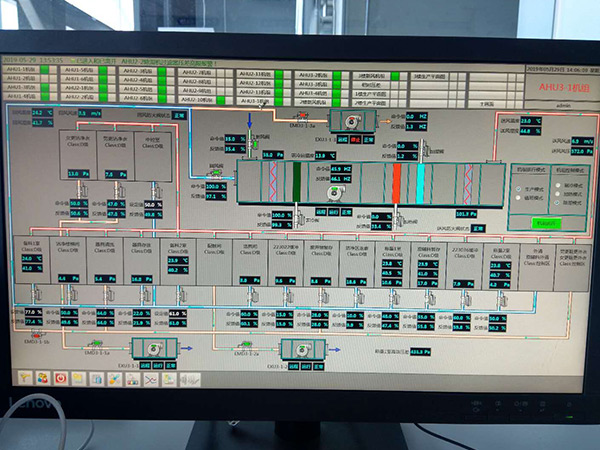
Task: Click the green EMD3-1-1a damper
Action: (96, 344)
